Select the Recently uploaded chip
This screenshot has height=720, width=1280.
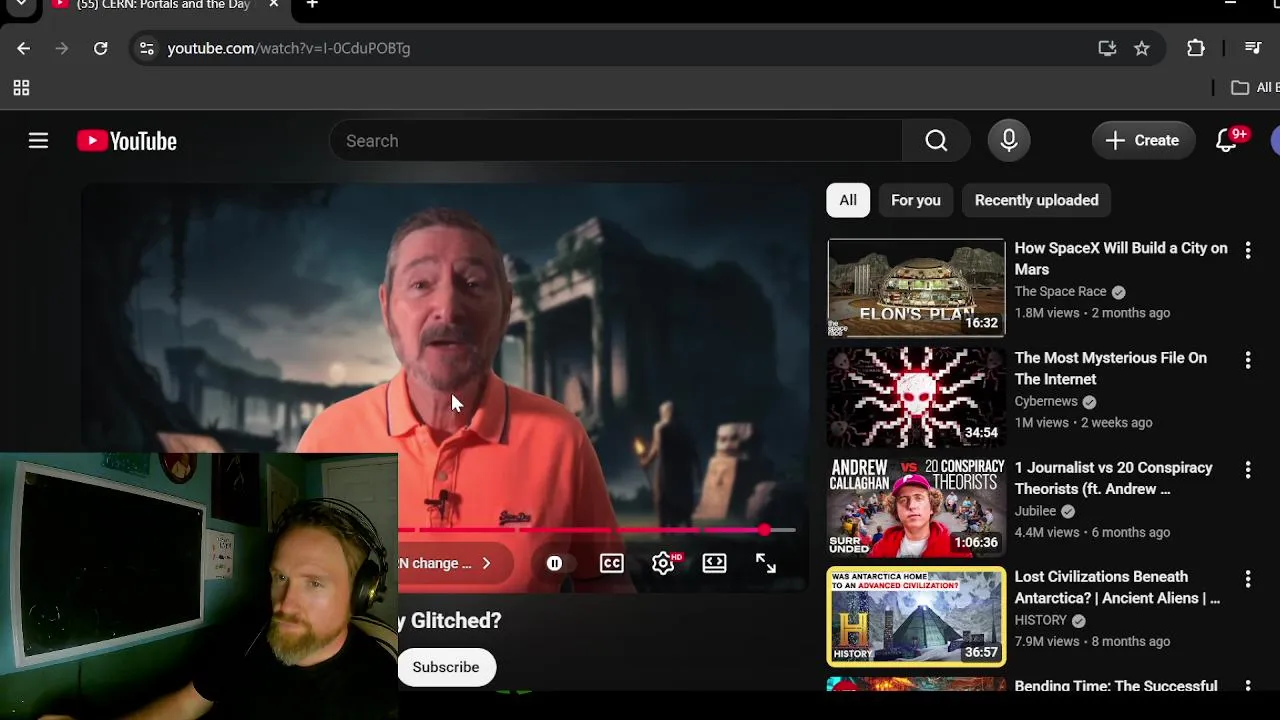pyautogui.click(x=1036, y=200)
